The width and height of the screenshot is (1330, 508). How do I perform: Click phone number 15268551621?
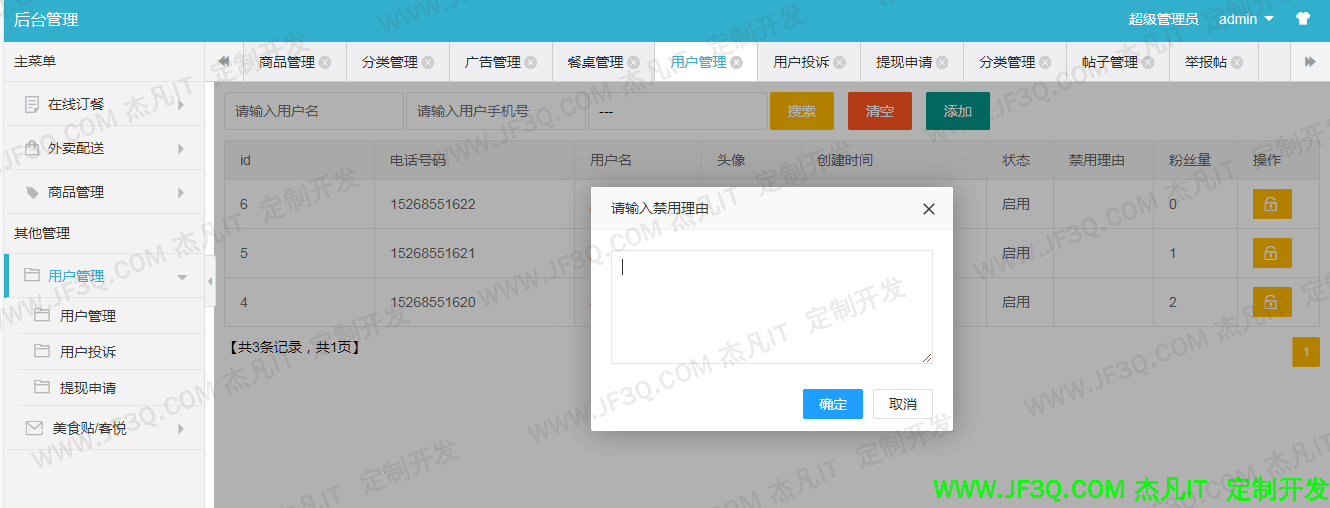(433, 253)
